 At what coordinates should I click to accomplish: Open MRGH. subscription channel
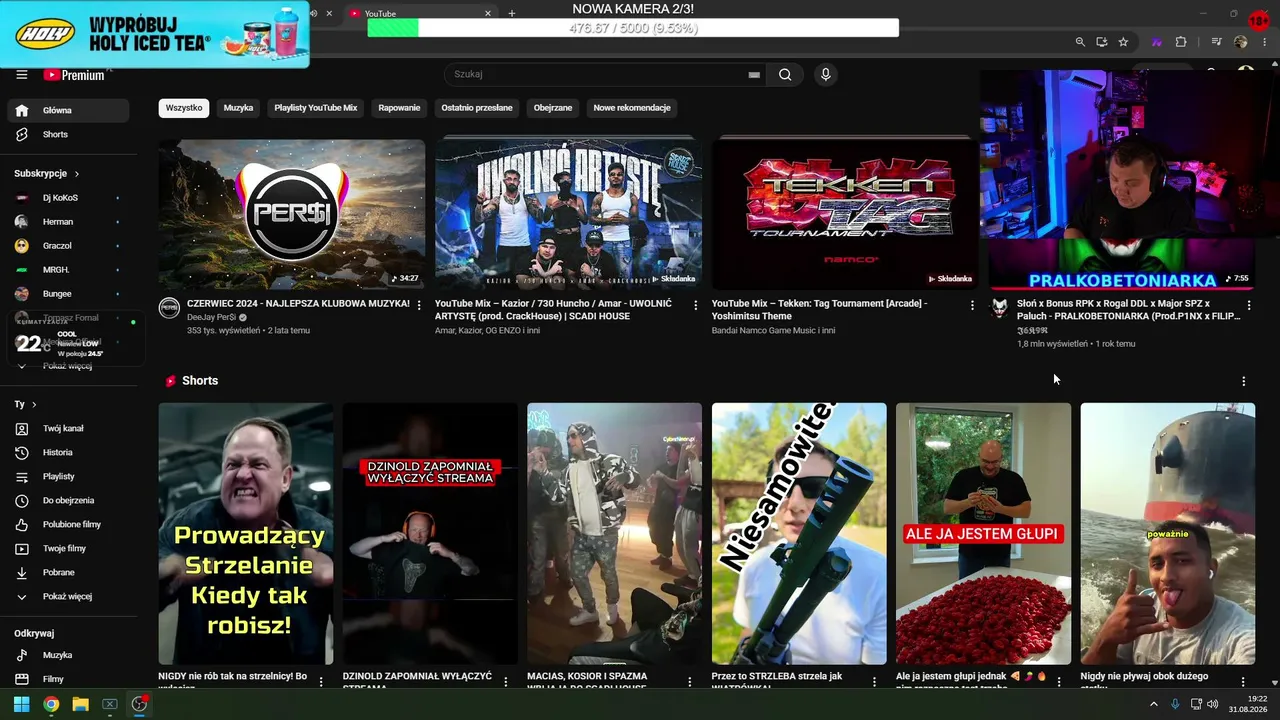pyautogui.click(x=68, y=270)
